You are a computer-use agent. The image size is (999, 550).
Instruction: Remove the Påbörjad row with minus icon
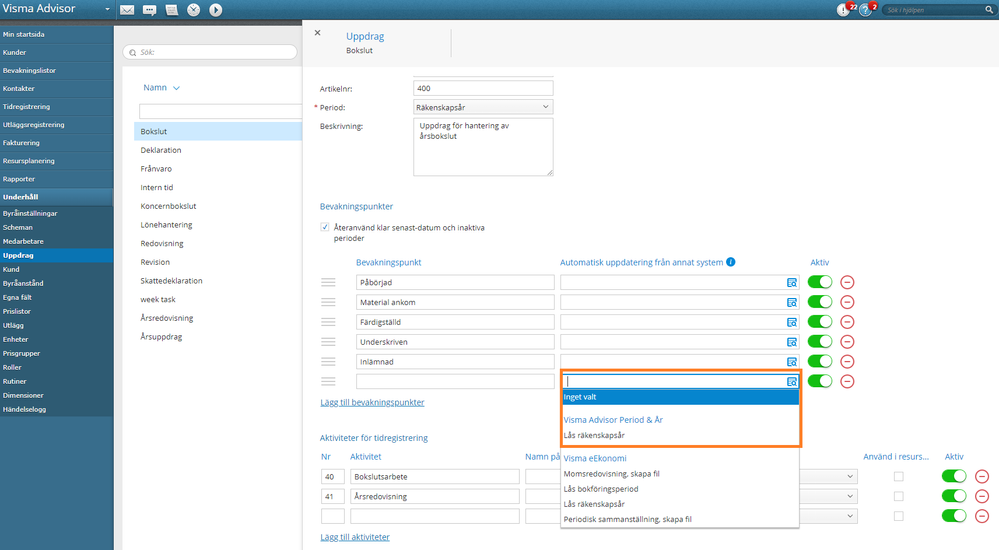point(847,283)
